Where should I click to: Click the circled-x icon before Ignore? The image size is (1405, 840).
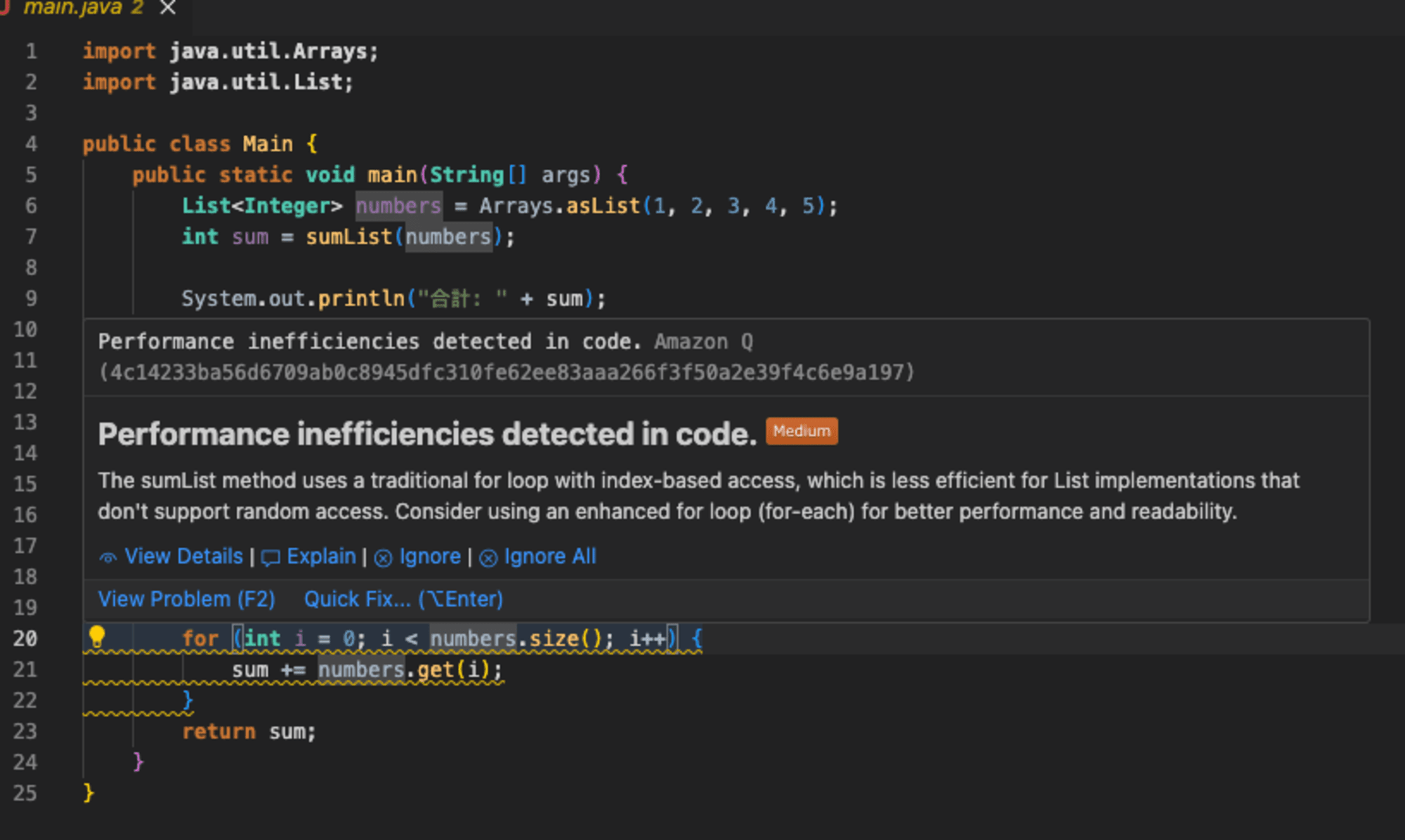coord(383,558)
